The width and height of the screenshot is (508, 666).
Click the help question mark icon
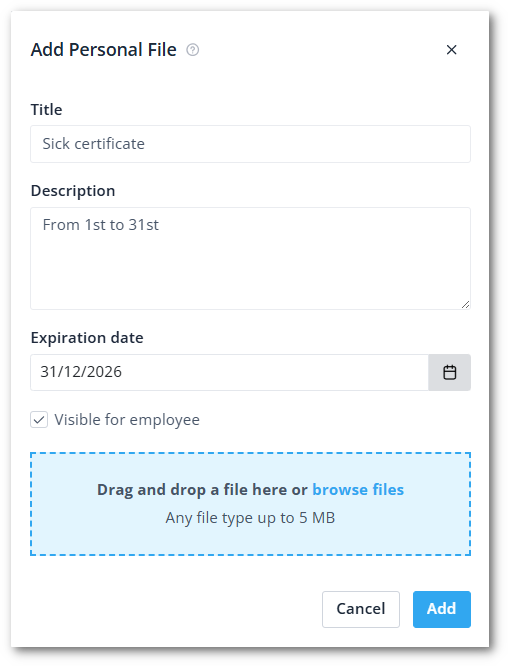click(x=192, y=50)
